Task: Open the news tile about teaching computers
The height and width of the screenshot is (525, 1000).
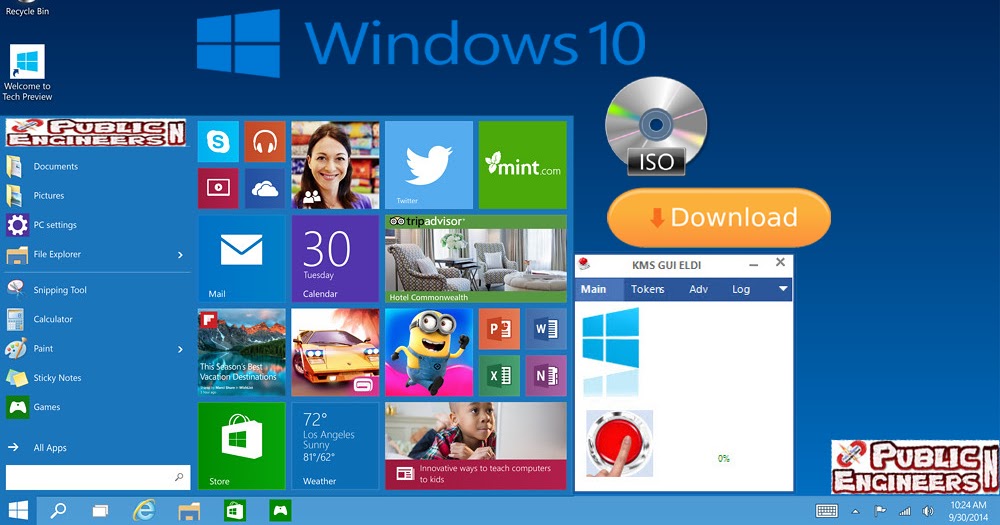Action: 476,446
